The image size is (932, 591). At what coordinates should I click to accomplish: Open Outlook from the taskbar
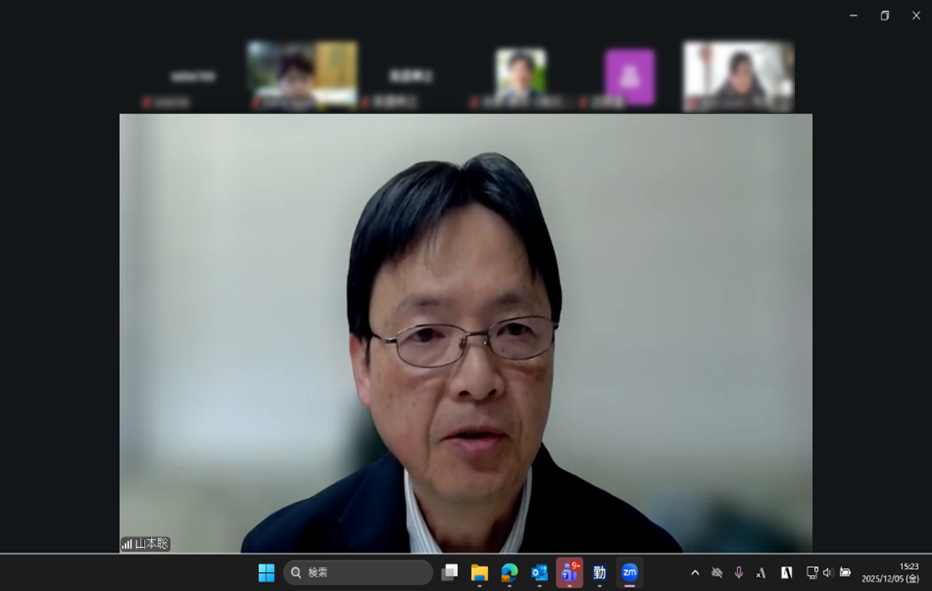pos(540,573)
